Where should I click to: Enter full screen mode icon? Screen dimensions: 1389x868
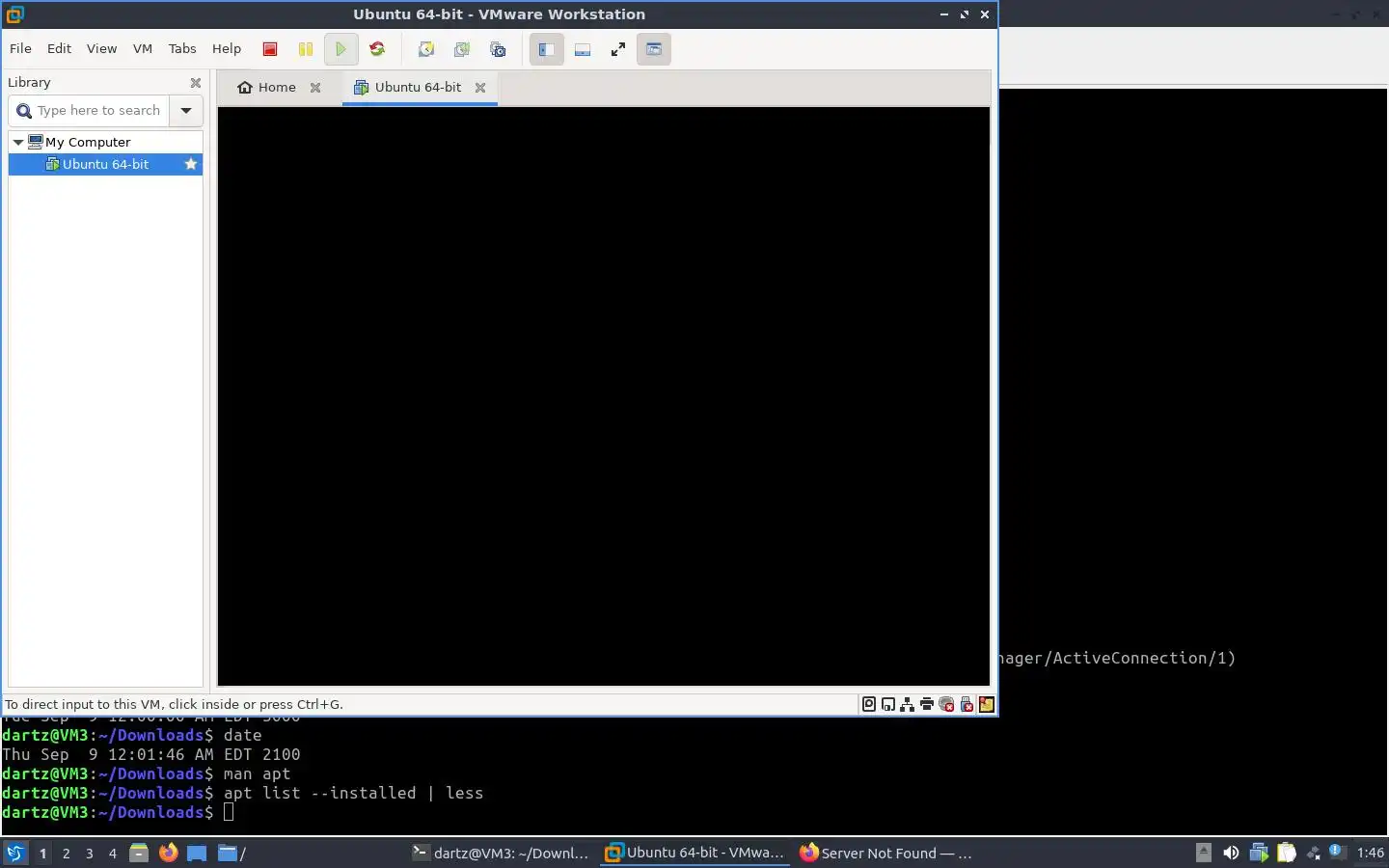[618, 49]
